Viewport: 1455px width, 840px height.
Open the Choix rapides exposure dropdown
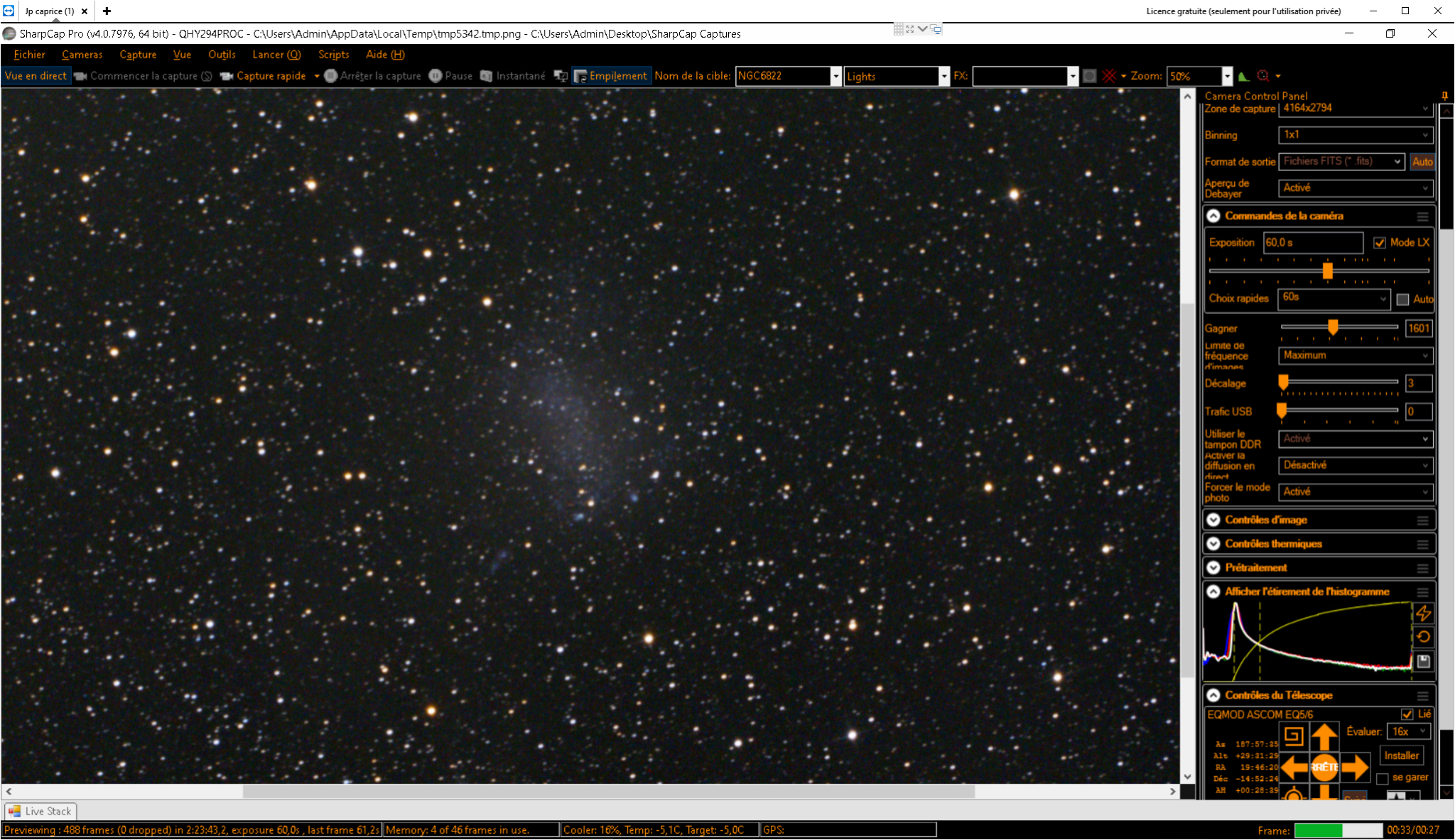pyautogui.click(x=1334, y=298)
